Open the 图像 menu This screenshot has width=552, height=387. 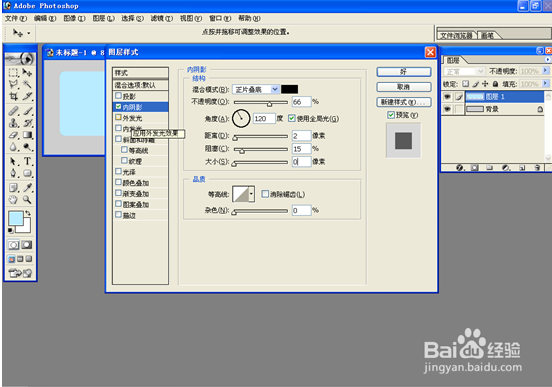[74, 18]
